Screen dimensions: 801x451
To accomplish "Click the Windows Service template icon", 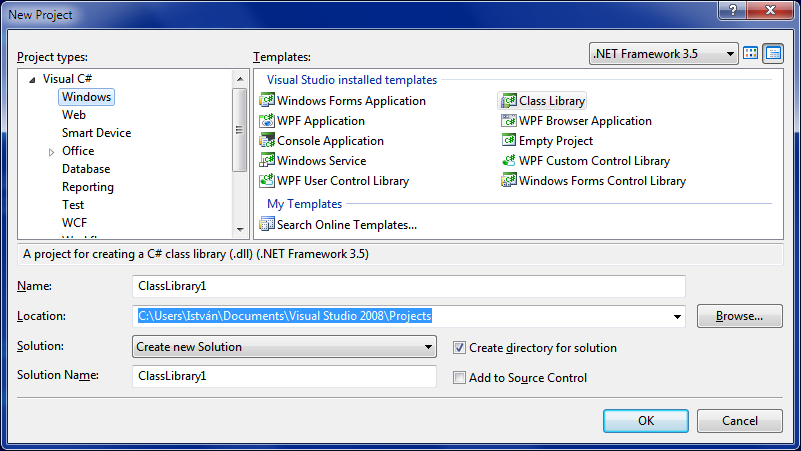I will coord(267,160).
